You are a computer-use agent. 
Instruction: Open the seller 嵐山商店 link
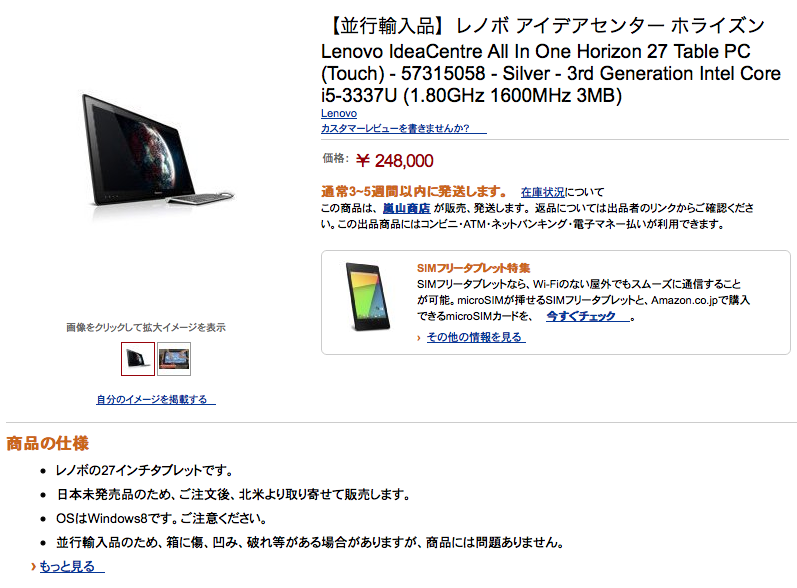coord(406,208)
